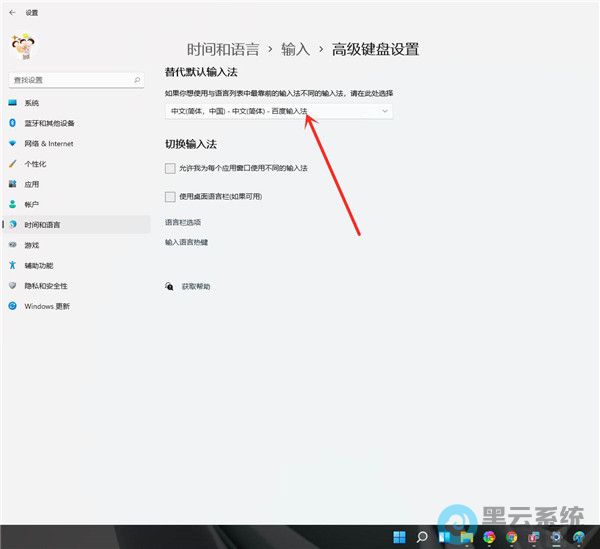Viewport: 600px width, 549px height.
Task: Open 个性化 settings page
Action: [x=77, y=164]
